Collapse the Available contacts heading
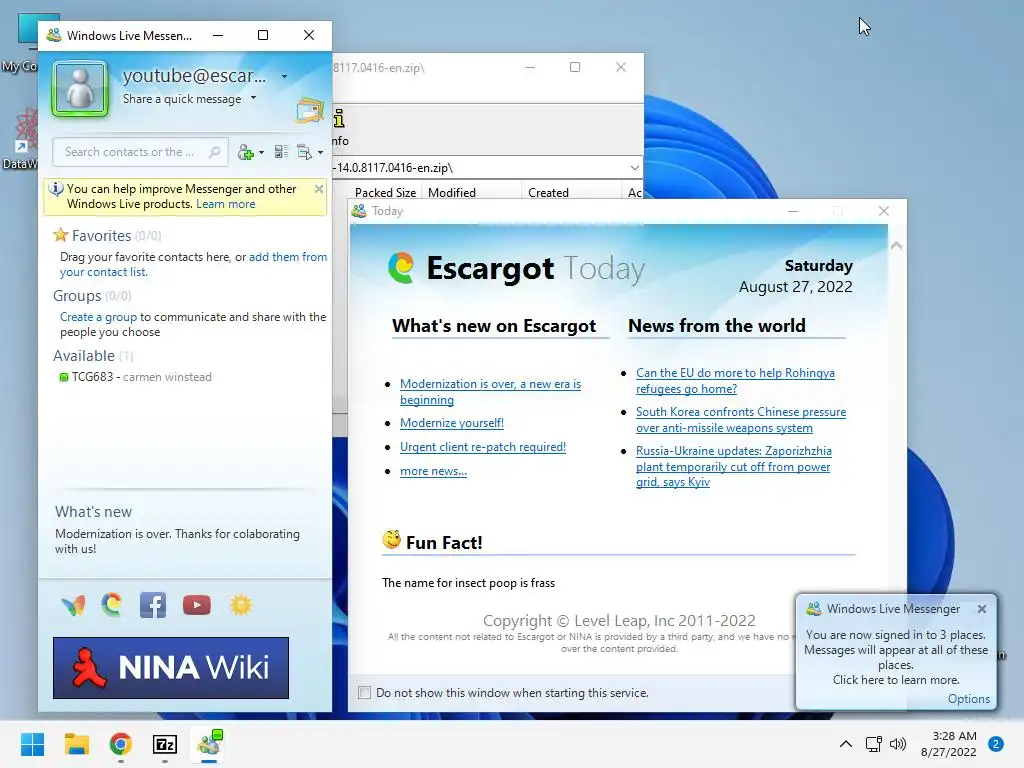 84,356
